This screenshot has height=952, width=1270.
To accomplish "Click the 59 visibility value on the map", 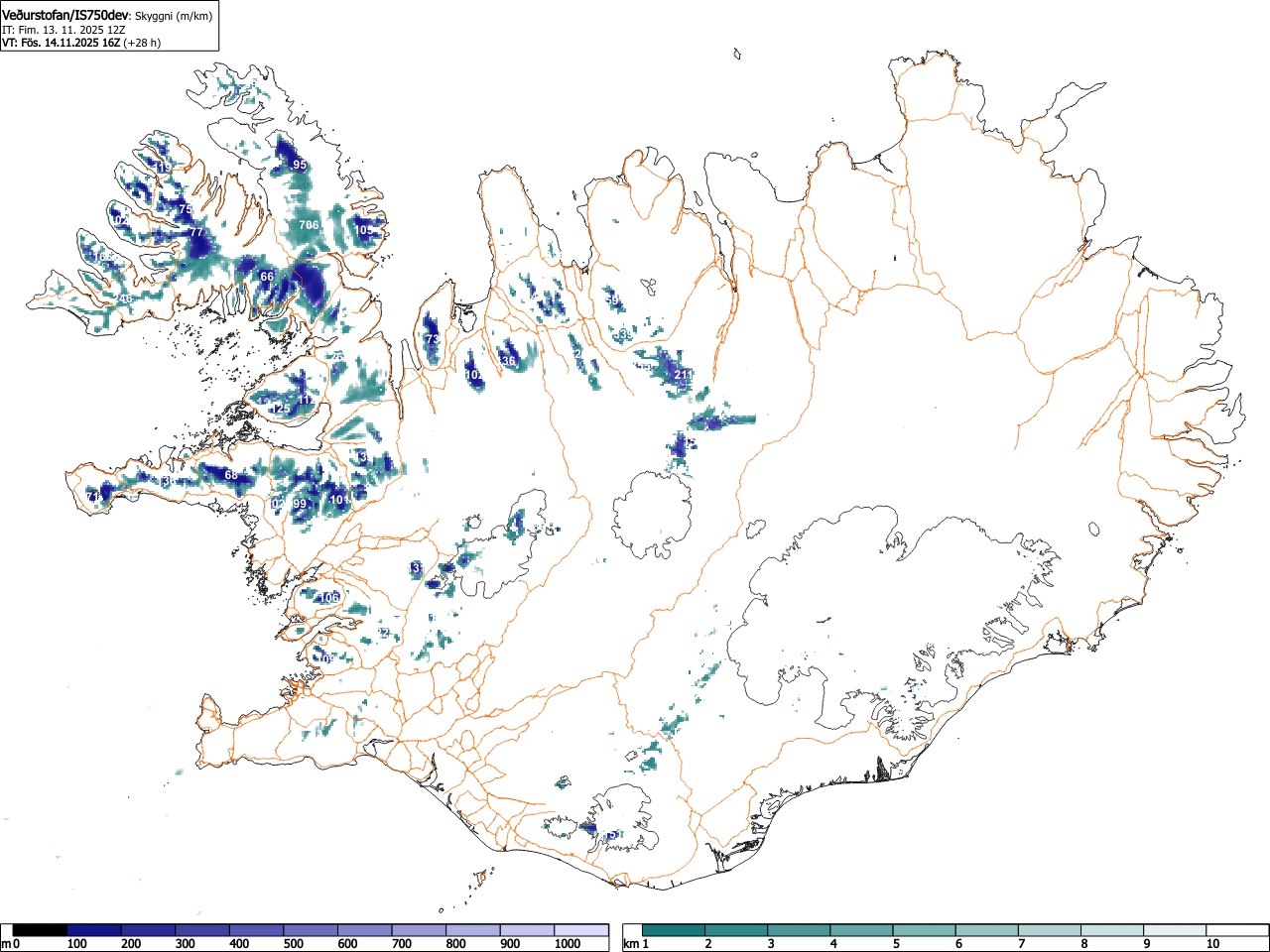I will click(612, 300).
